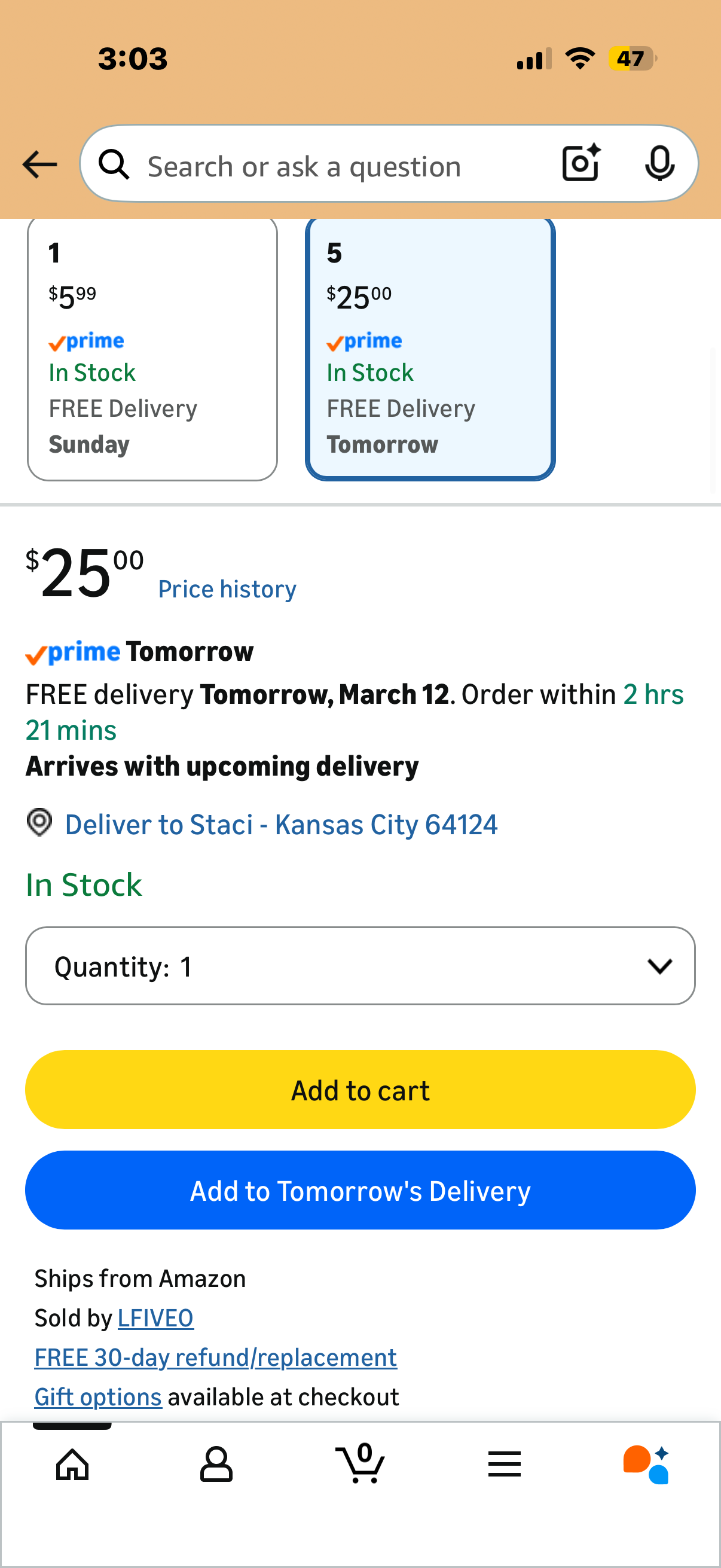Open camera lens visual search
Image resolution: width=721 pixels, height=1568 pixels.
(581, 163)
